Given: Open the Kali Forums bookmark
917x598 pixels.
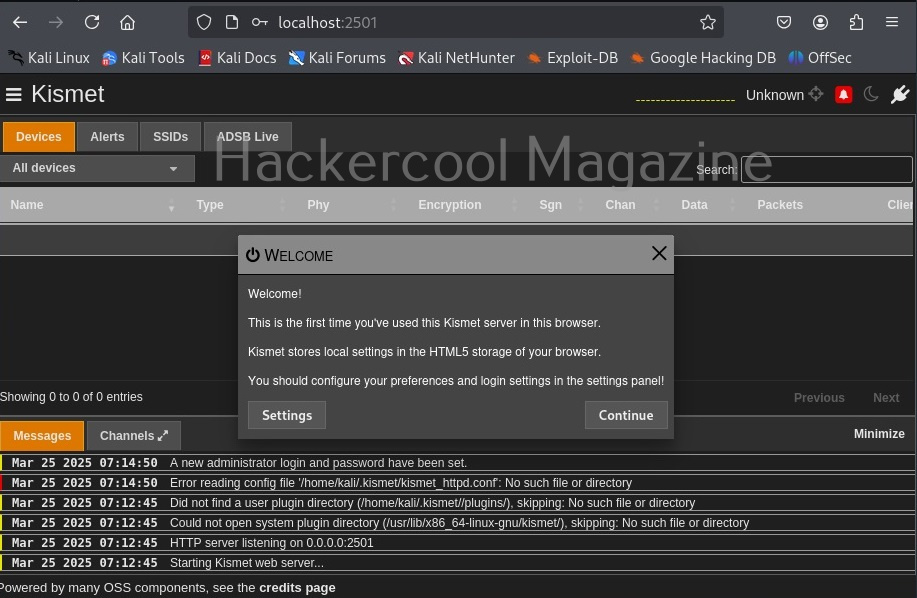Looking at the screenshot, I should point(337,58).
